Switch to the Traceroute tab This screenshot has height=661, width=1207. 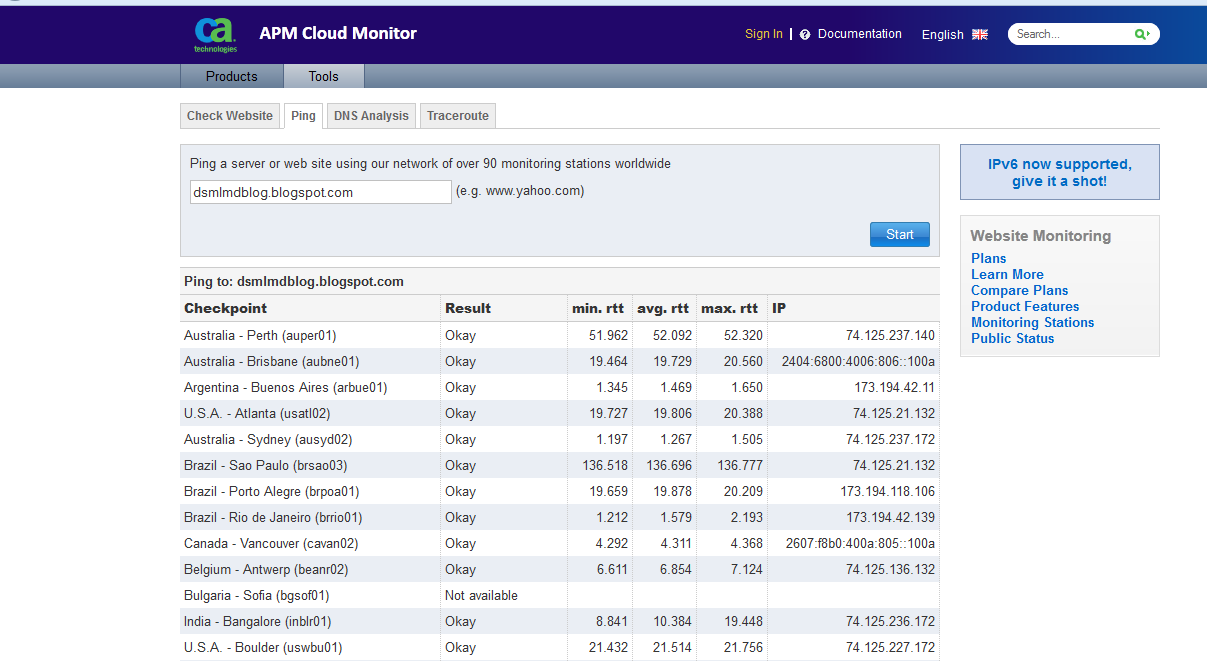(x=458, y=116)
